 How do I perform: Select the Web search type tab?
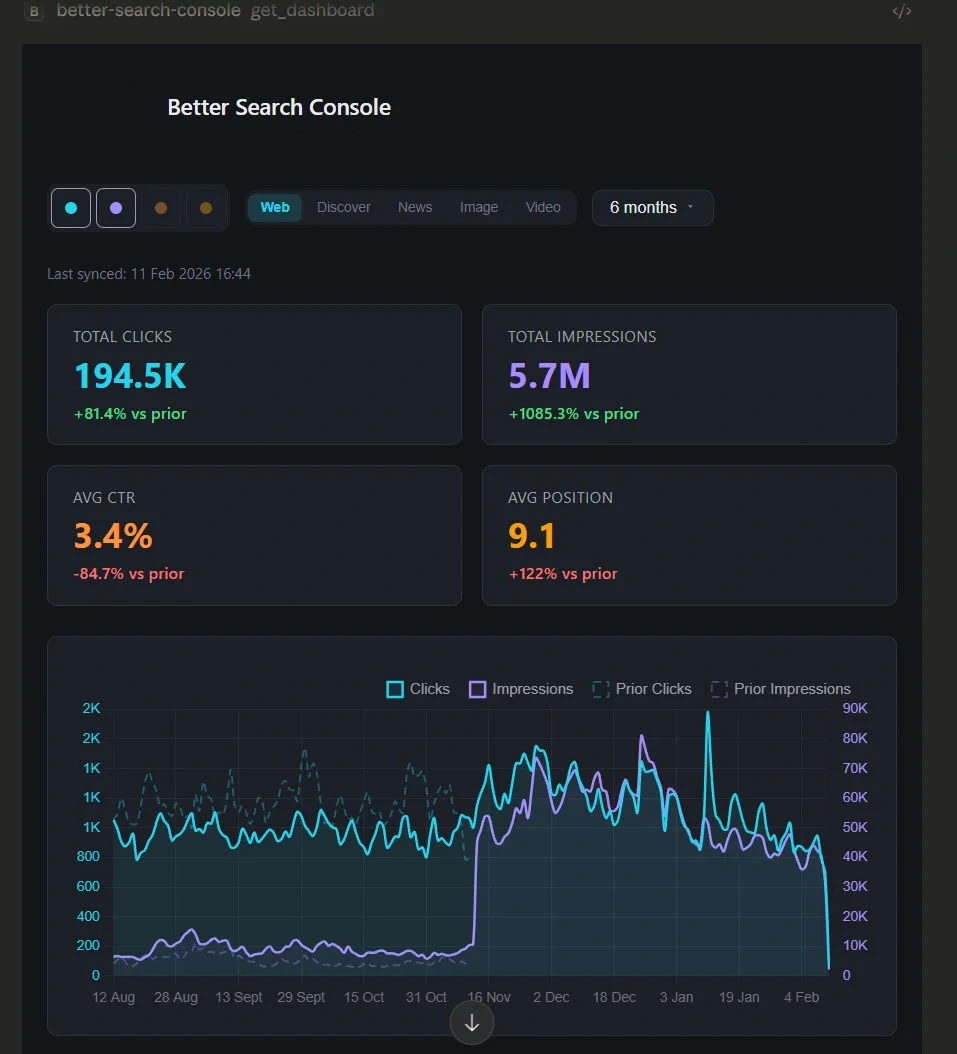pyautogui.click(x=275, y=207)
